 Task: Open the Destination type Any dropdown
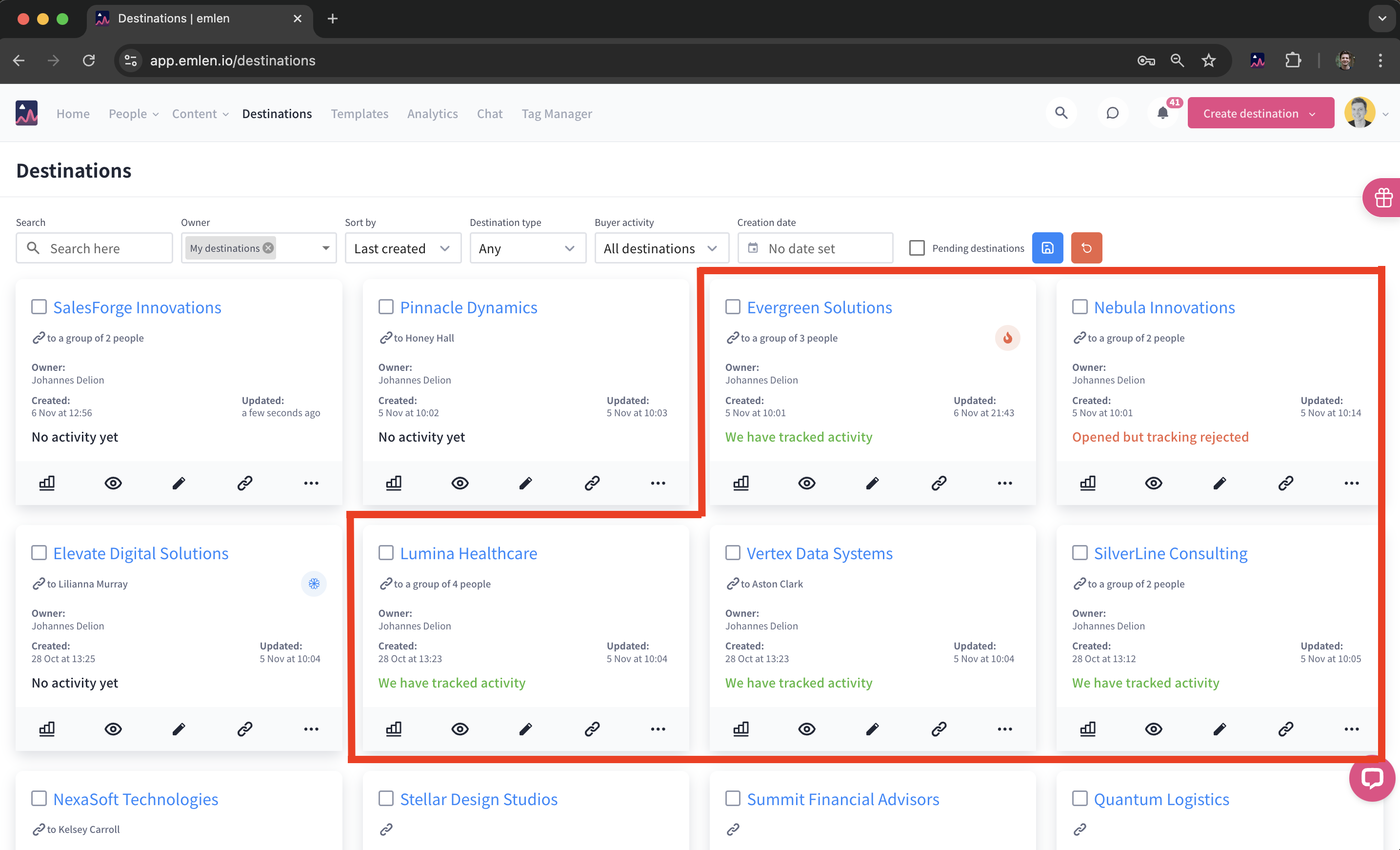click(527, 248)
